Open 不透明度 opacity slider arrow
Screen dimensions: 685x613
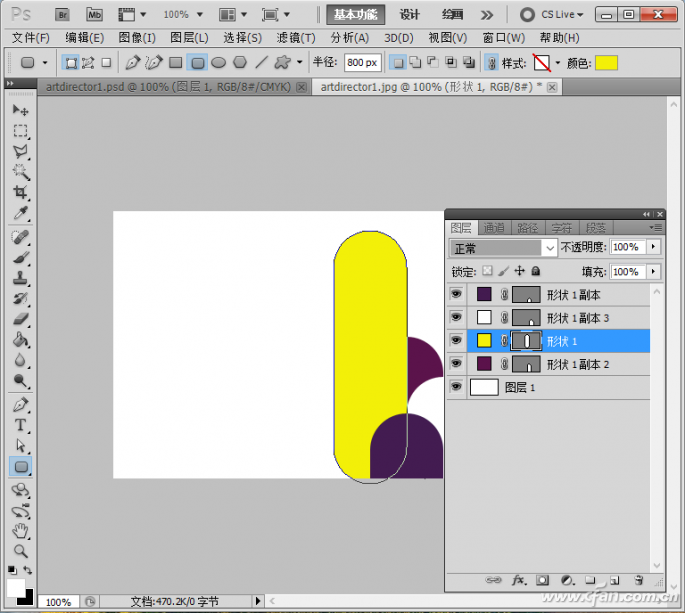click(653, 247)
